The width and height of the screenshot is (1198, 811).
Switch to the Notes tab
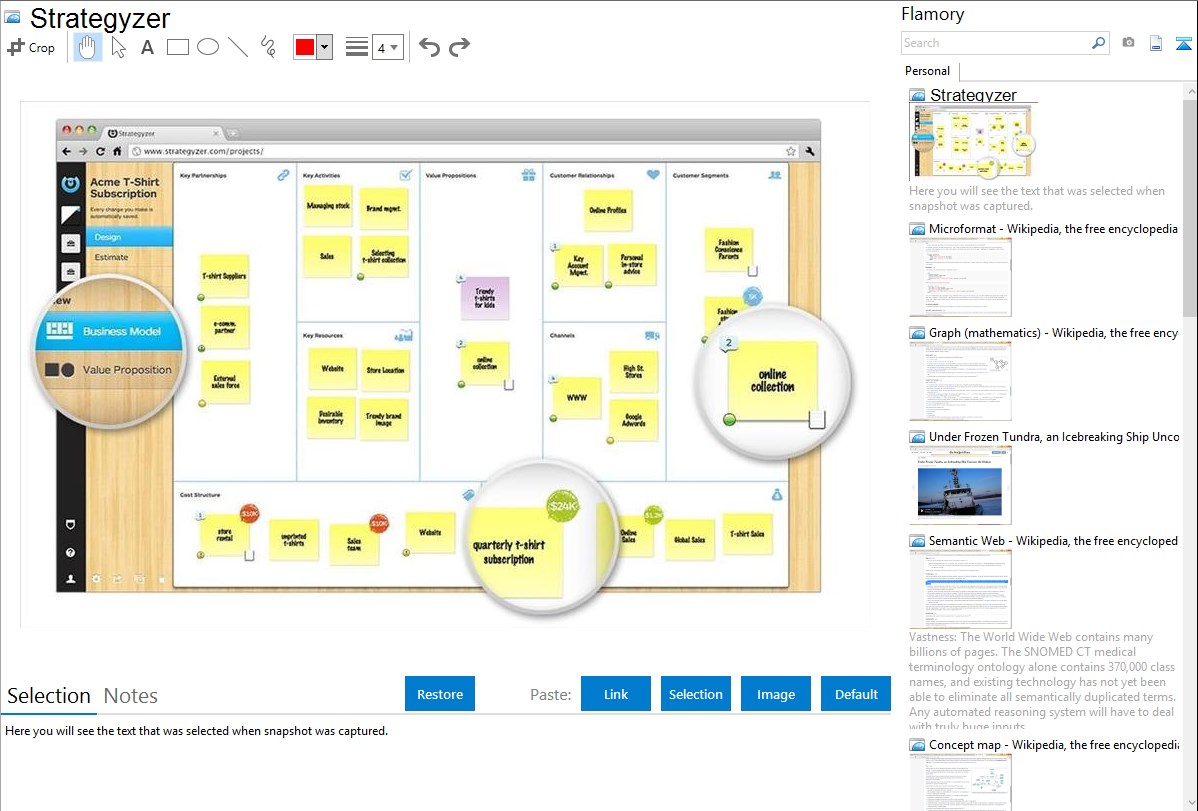(131, 696)
